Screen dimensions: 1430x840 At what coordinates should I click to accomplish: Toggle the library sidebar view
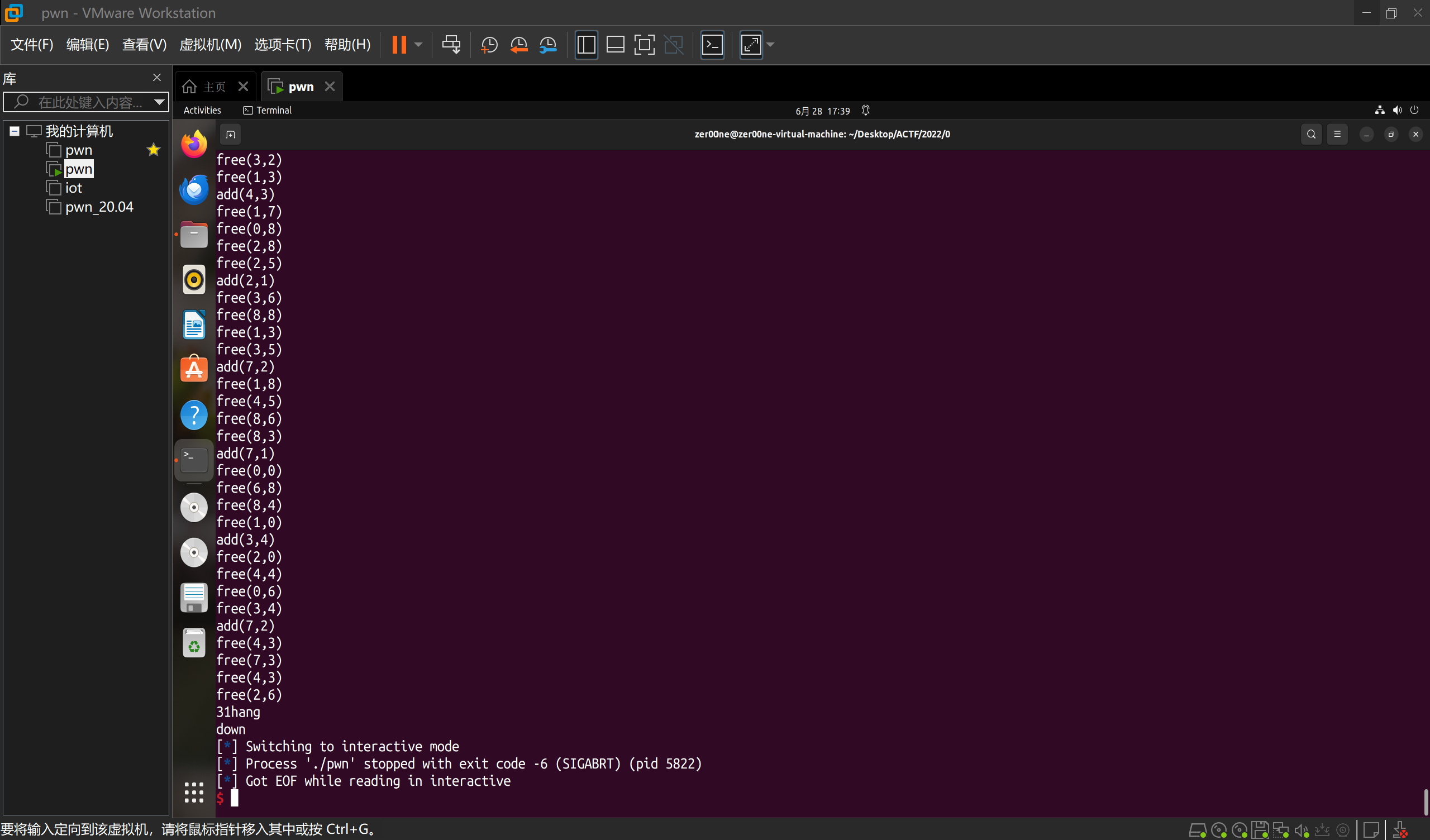pyautogui.click(x=586, y=44)
